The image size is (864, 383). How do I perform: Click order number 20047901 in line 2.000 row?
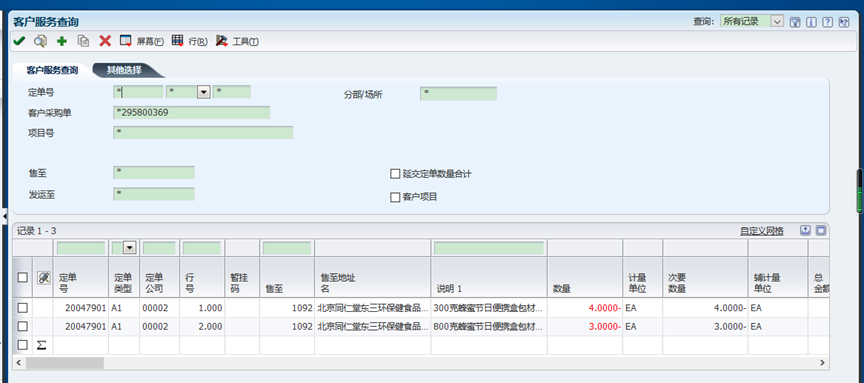point(85,326)
